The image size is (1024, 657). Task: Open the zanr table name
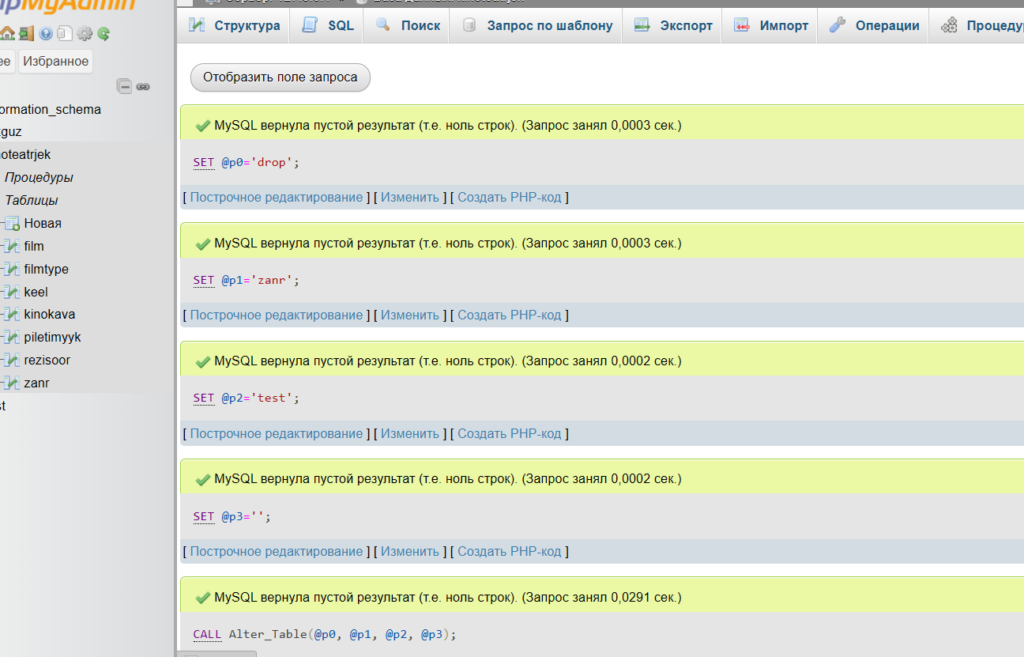pos(37,383)
